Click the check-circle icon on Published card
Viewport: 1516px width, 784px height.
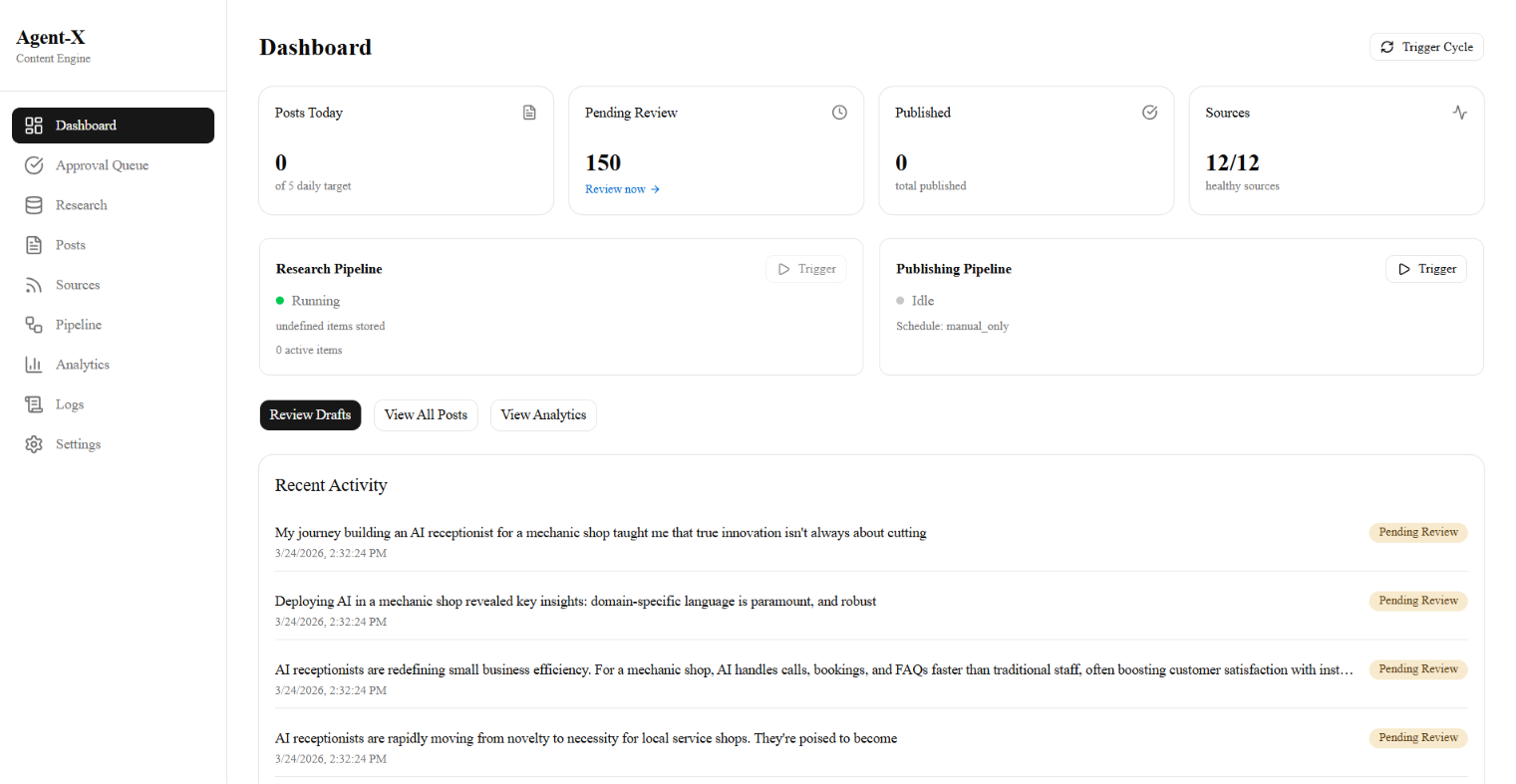(x=1149, y=113)
